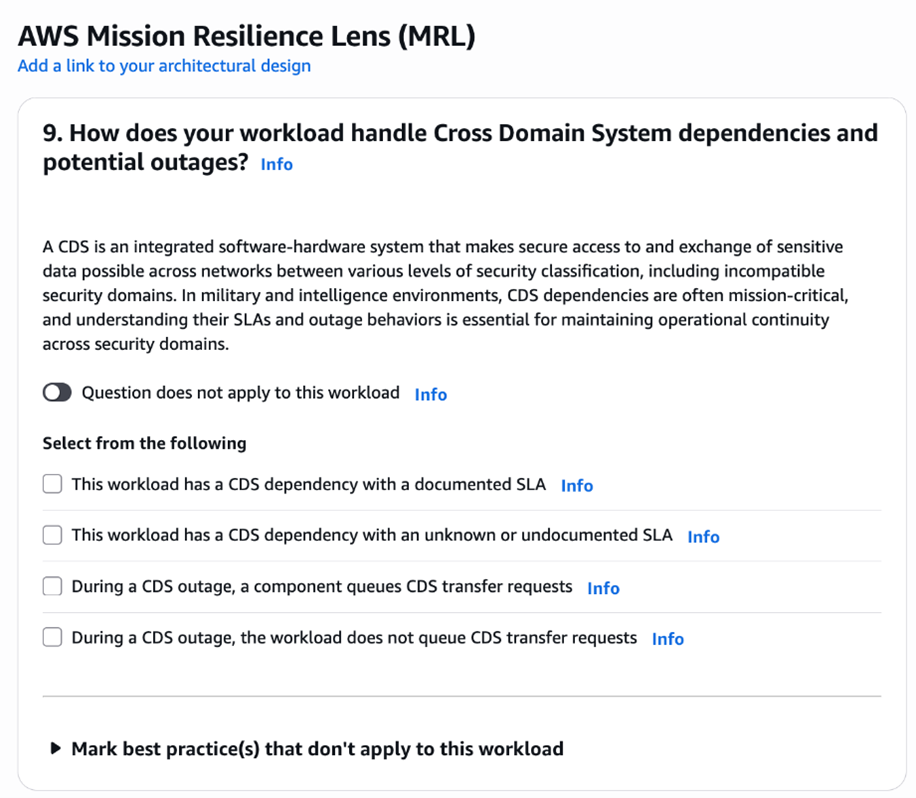Viewport: 916px width, 798px height.
Task: View Info for 'component queues CDS transfer requests'
Action: point(603,588)
